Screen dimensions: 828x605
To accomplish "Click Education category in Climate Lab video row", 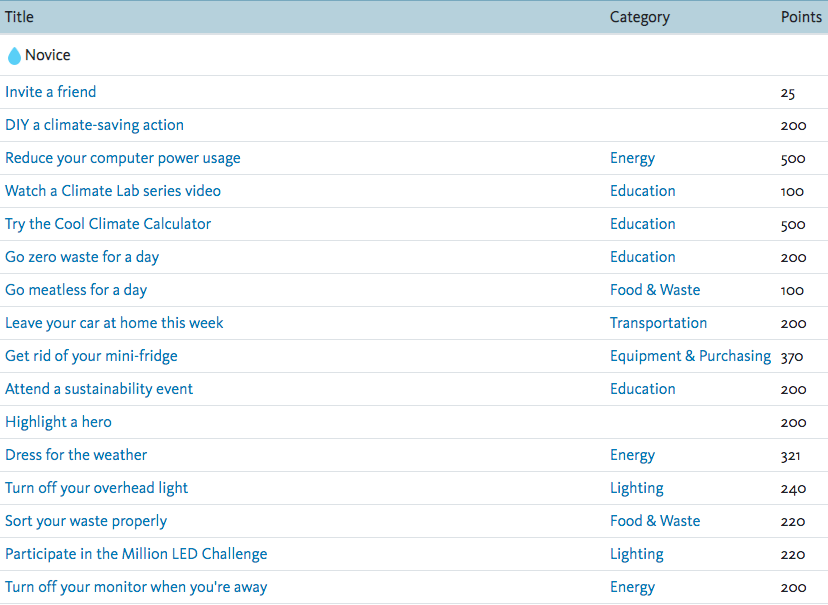I will (643, 191).
